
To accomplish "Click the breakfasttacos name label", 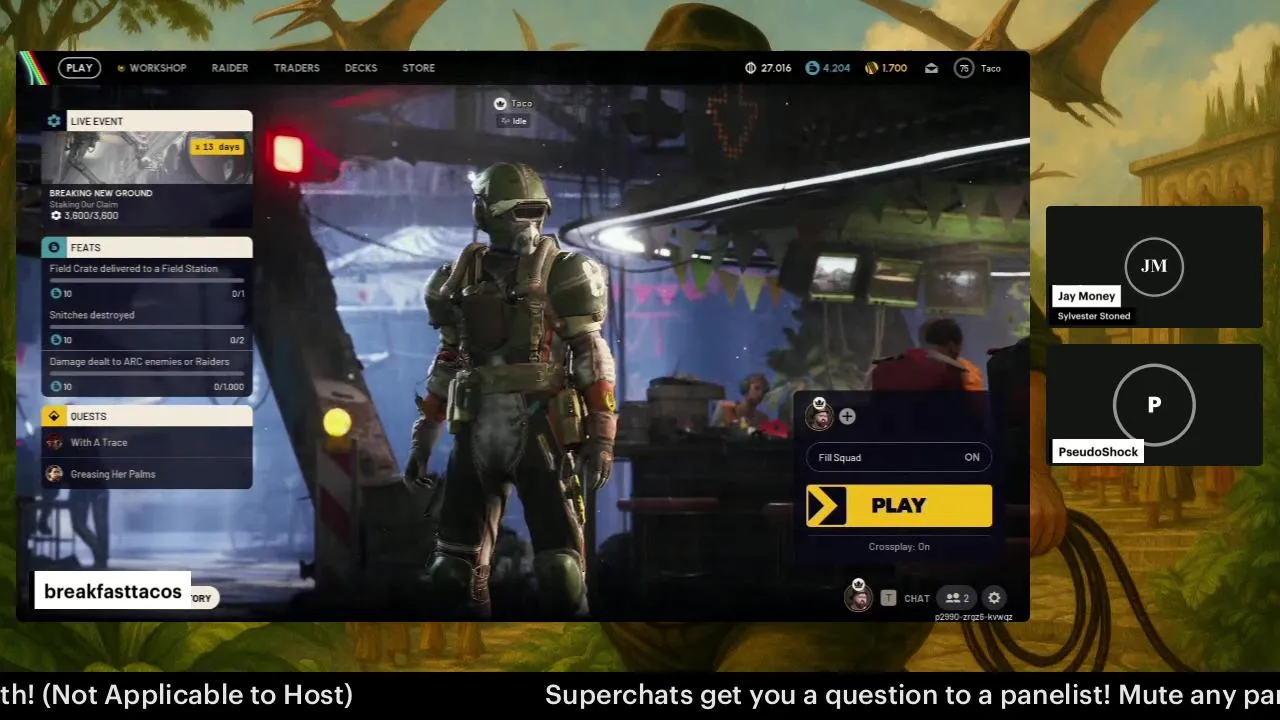I will click(x=113, y=592).
